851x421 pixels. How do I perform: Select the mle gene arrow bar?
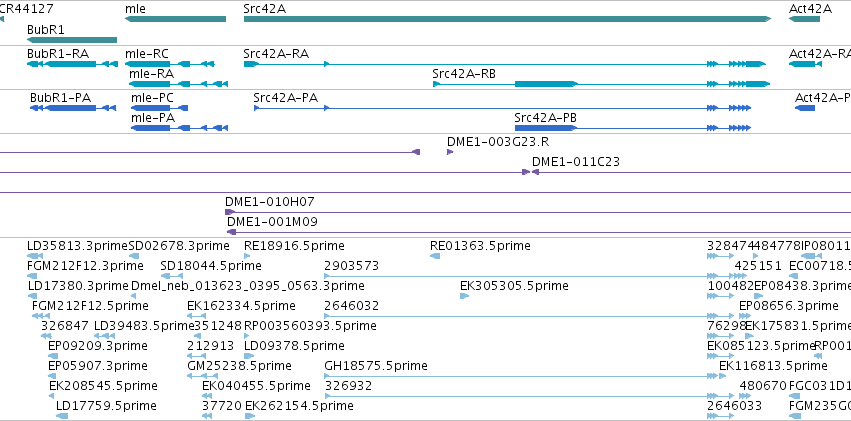click(x=175, y=19)
